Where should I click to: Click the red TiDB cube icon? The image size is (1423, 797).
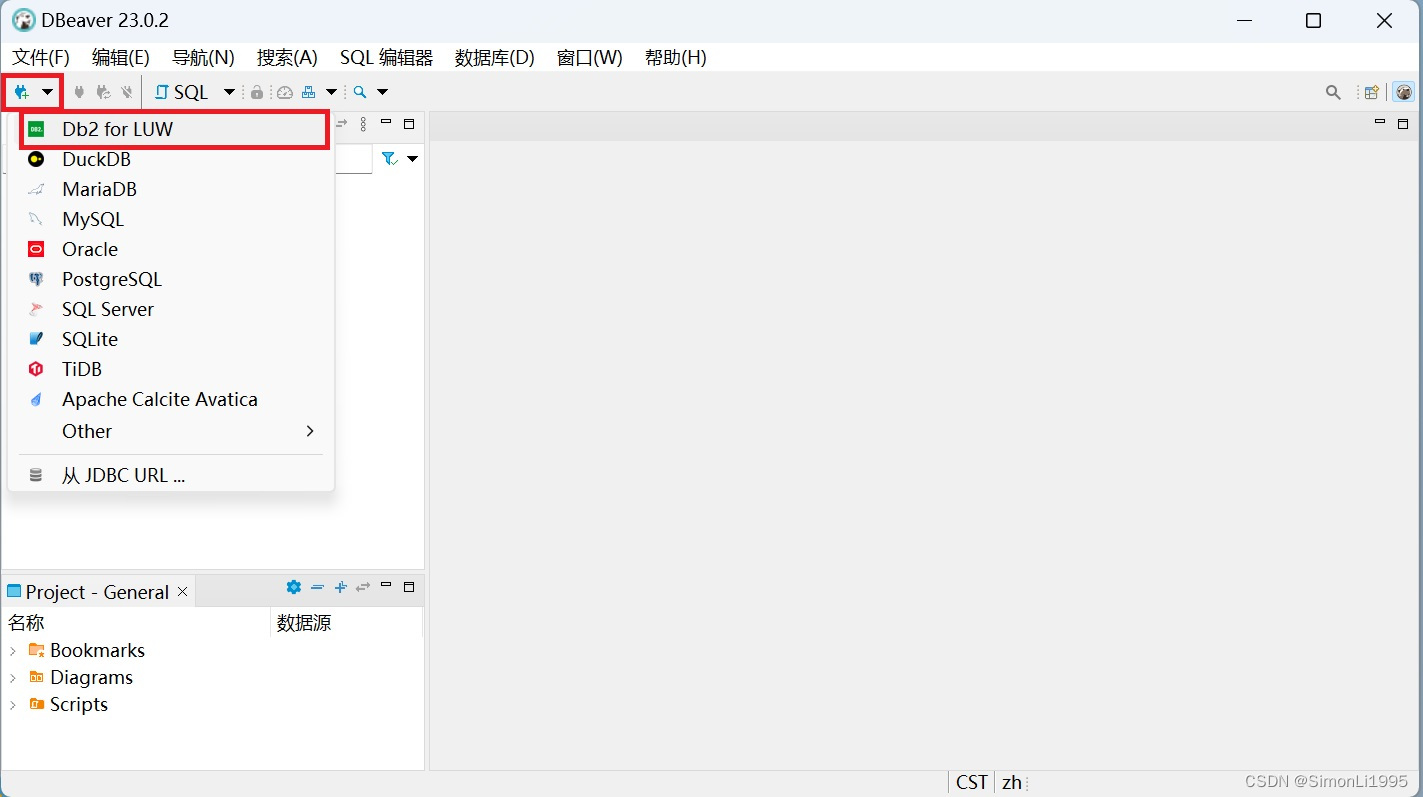[36, 369]
